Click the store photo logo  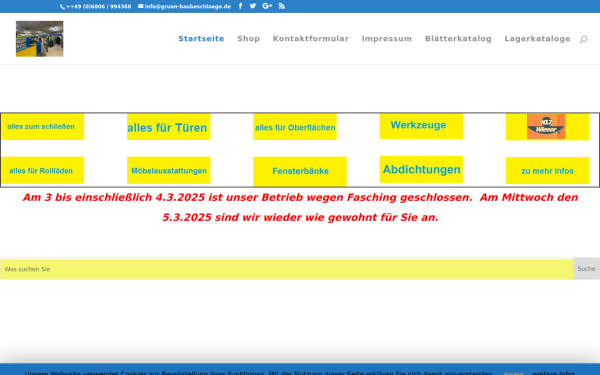pyautogui.click(x=39, y=39)
